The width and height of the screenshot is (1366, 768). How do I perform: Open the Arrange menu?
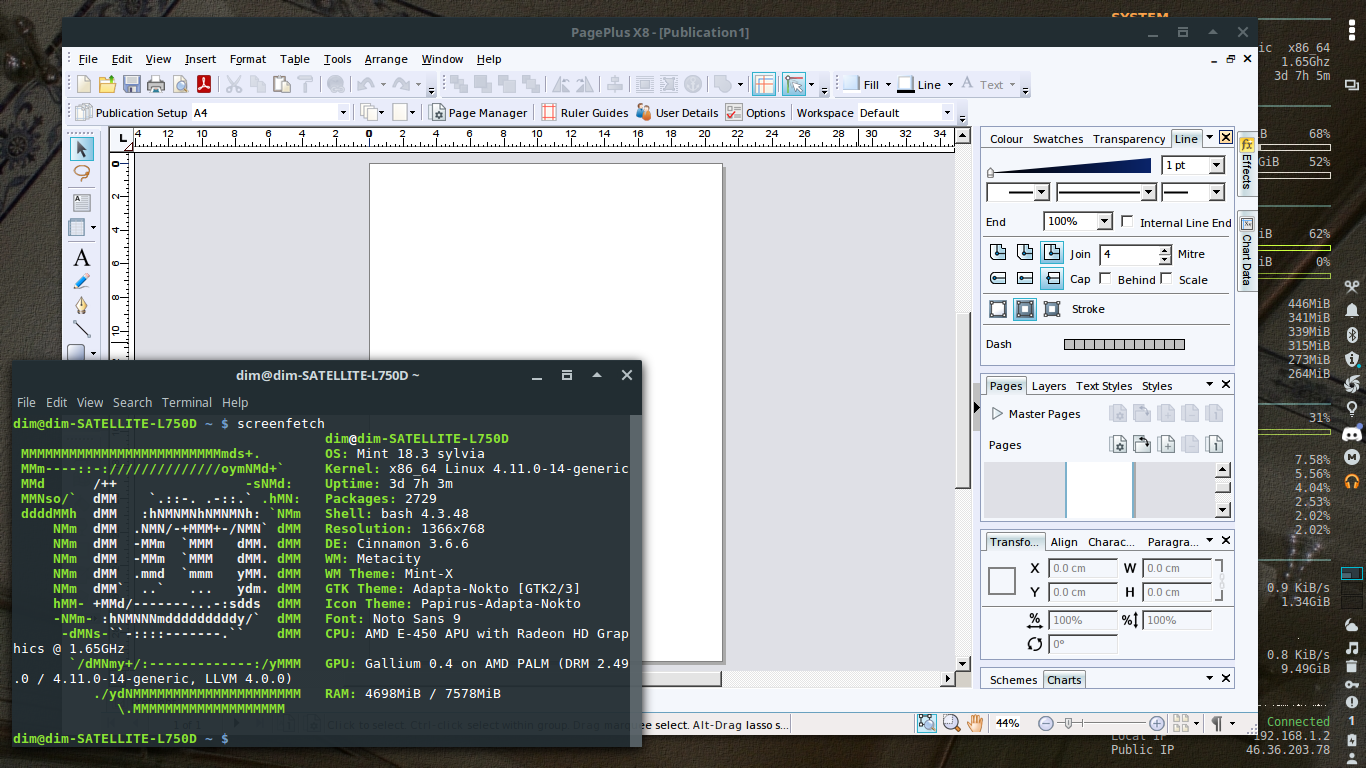(x=386, y=59)
